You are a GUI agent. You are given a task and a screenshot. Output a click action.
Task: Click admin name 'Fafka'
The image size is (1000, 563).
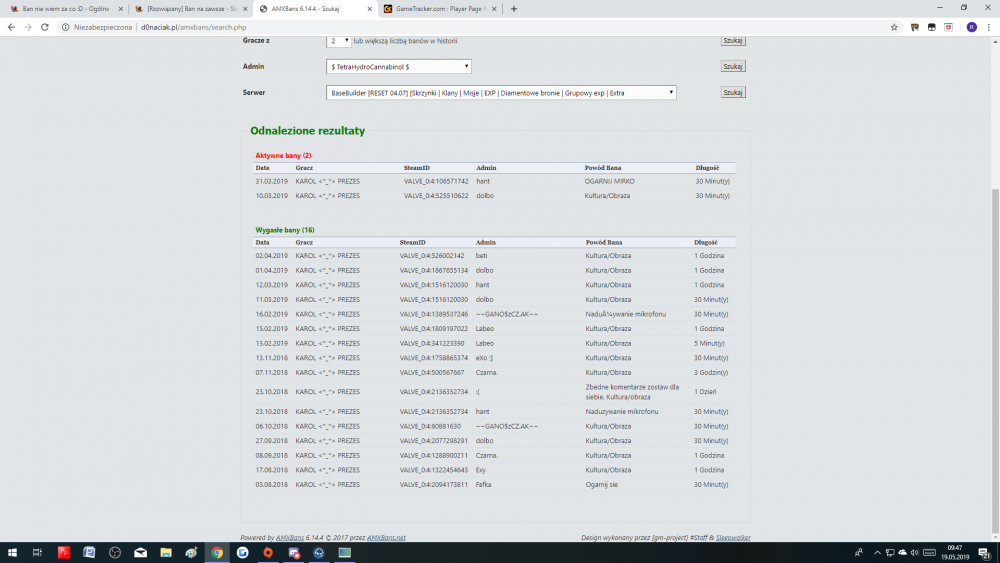tap(483, 485)
